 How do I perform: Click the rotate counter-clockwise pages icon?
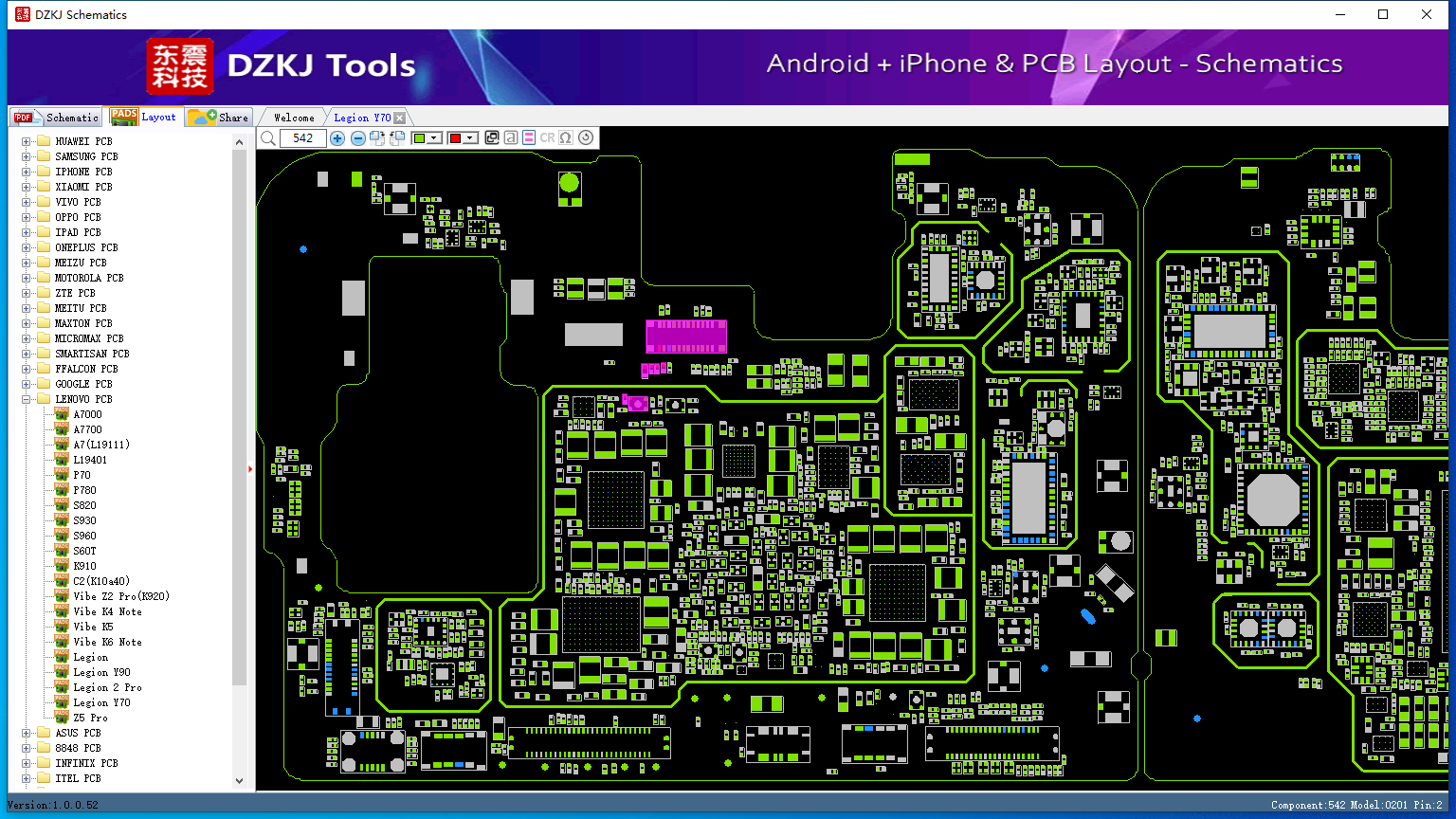pos(397,138)
